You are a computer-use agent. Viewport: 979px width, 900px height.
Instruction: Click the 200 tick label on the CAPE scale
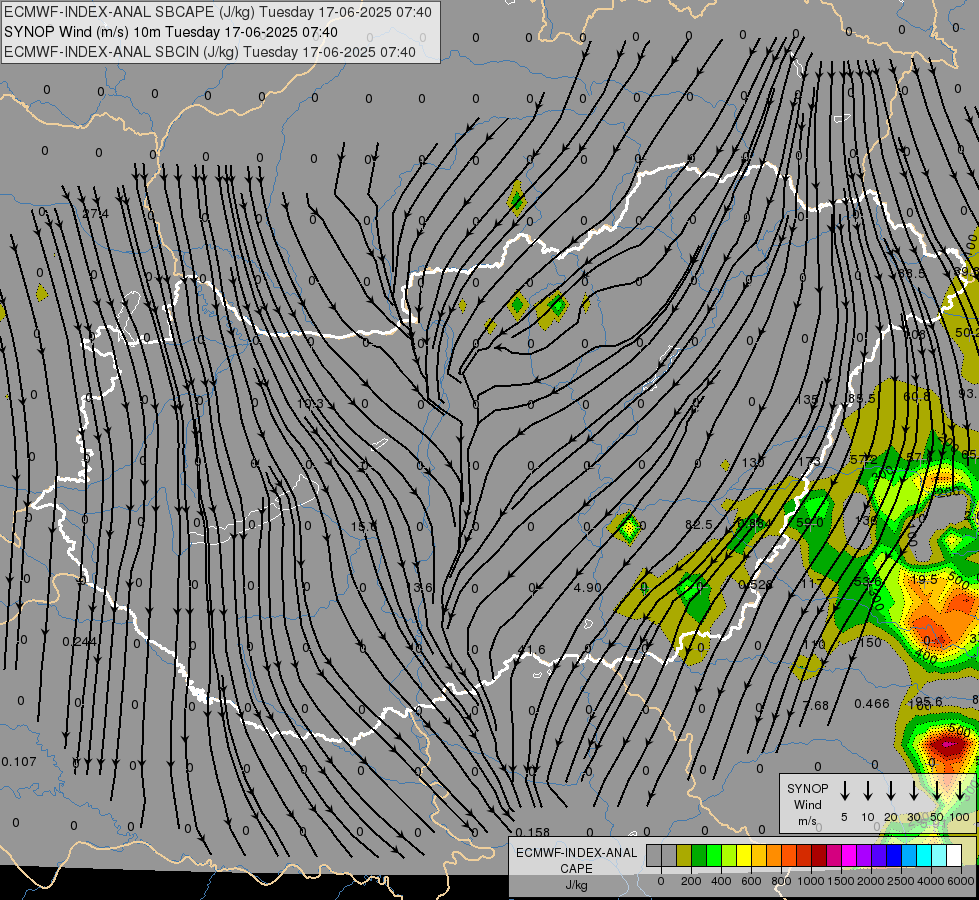(691, 881)
